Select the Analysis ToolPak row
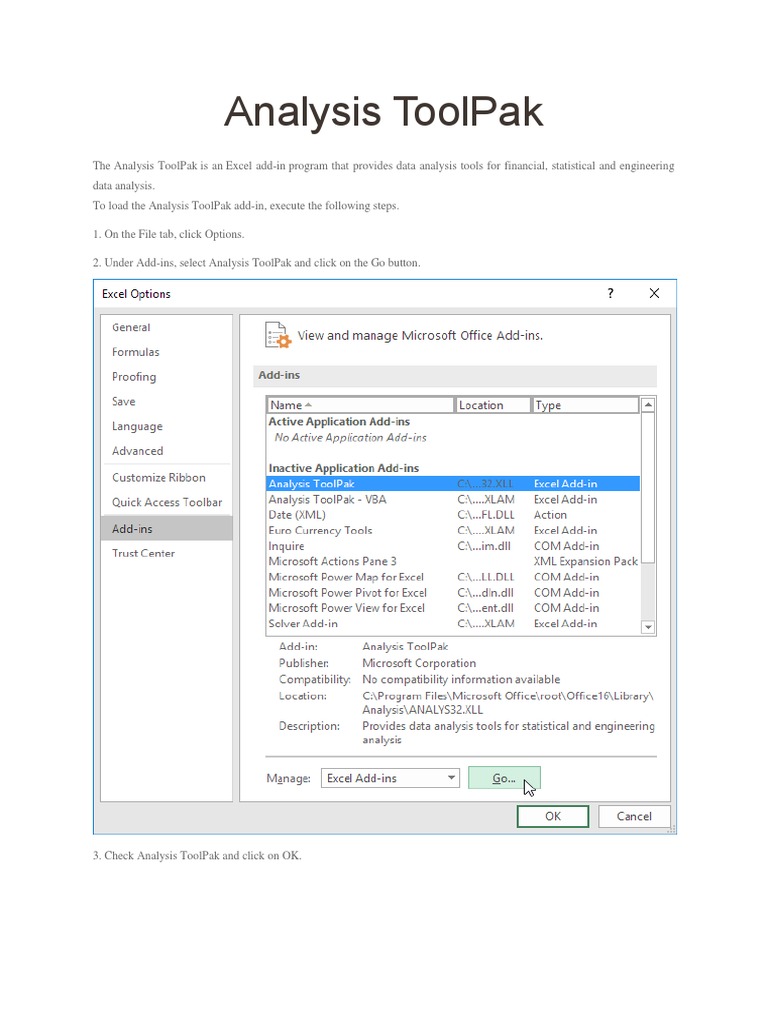The image size is (768, 1024). point(453,484)
